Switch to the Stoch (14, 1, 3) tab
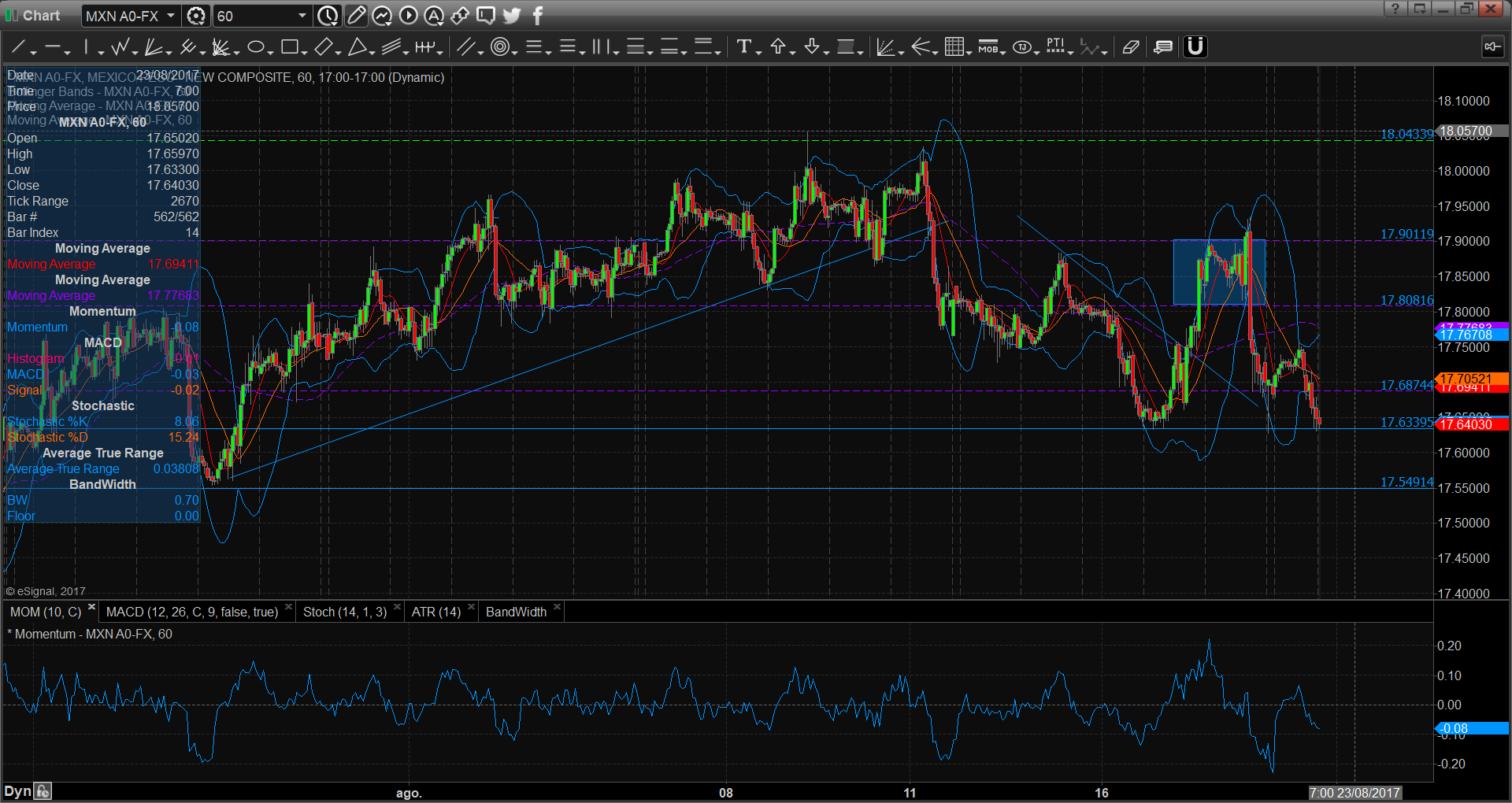The width and height of the screenshot is (1512, 803). [x=345, y=612]
